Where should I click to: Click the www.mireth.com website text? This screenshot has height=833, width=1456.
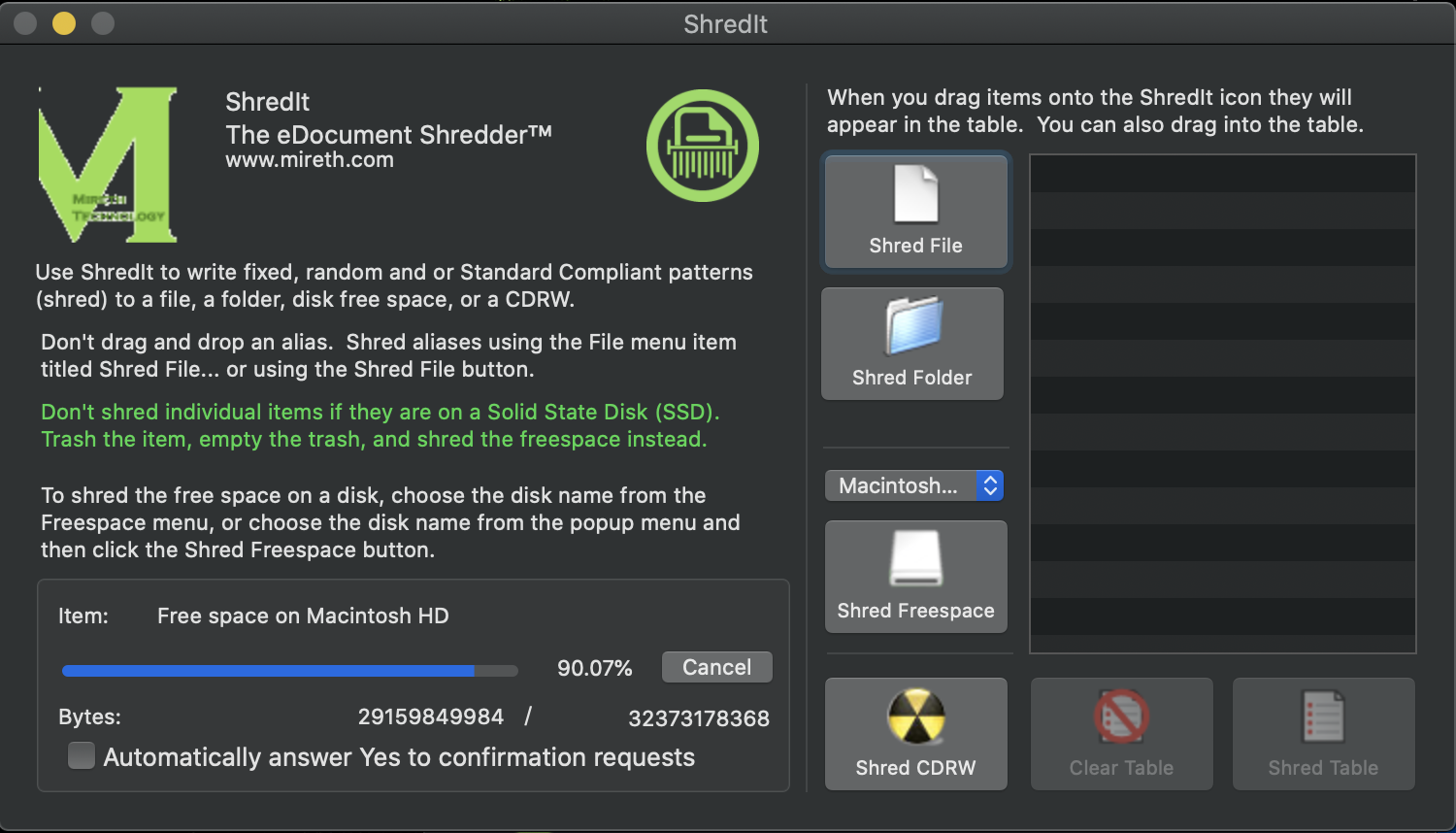click(310, 160)
